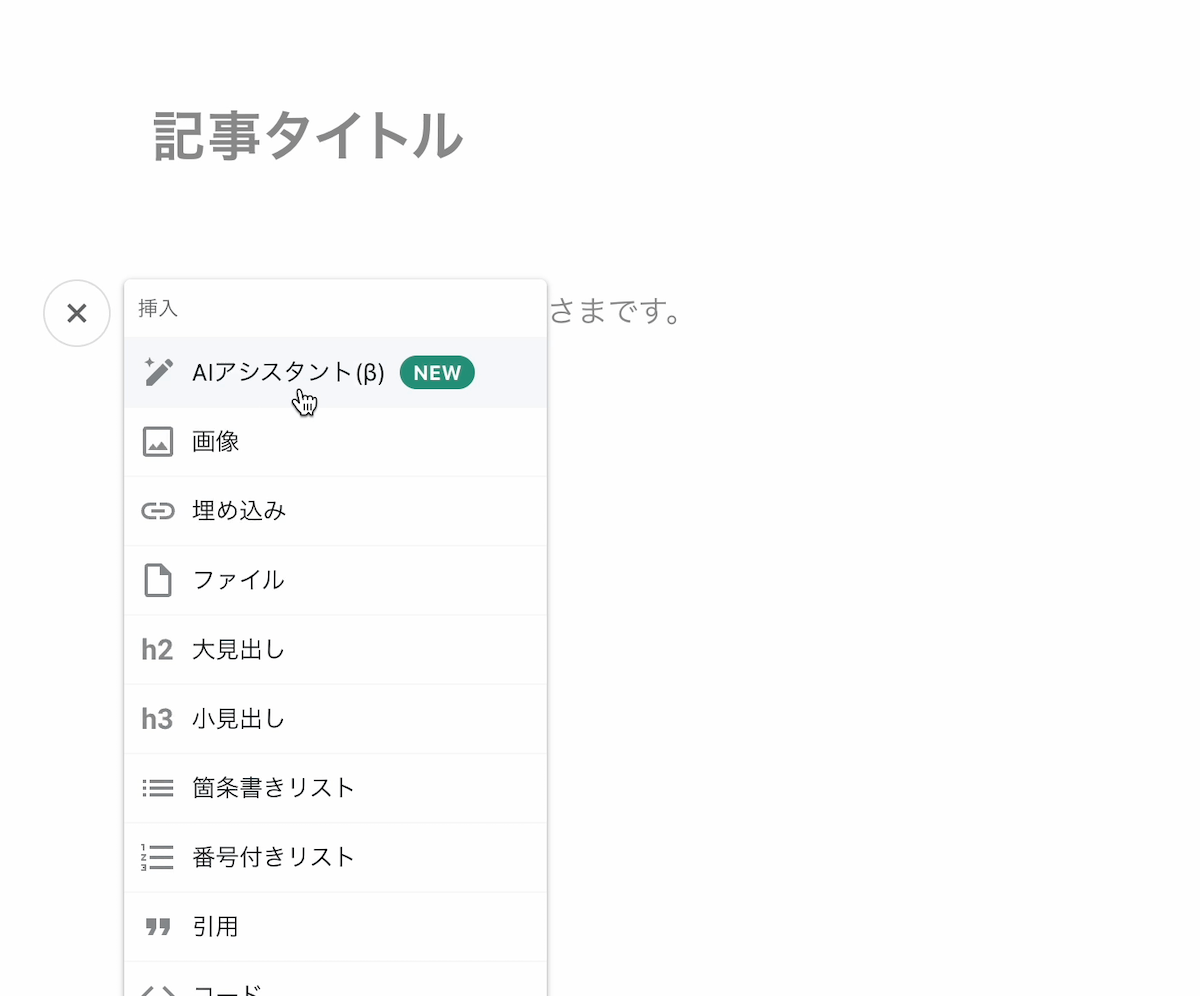Select AIアシスタント(β) menu entry
Viewport: 1200px width, 996px height.
tap(288, 373)
